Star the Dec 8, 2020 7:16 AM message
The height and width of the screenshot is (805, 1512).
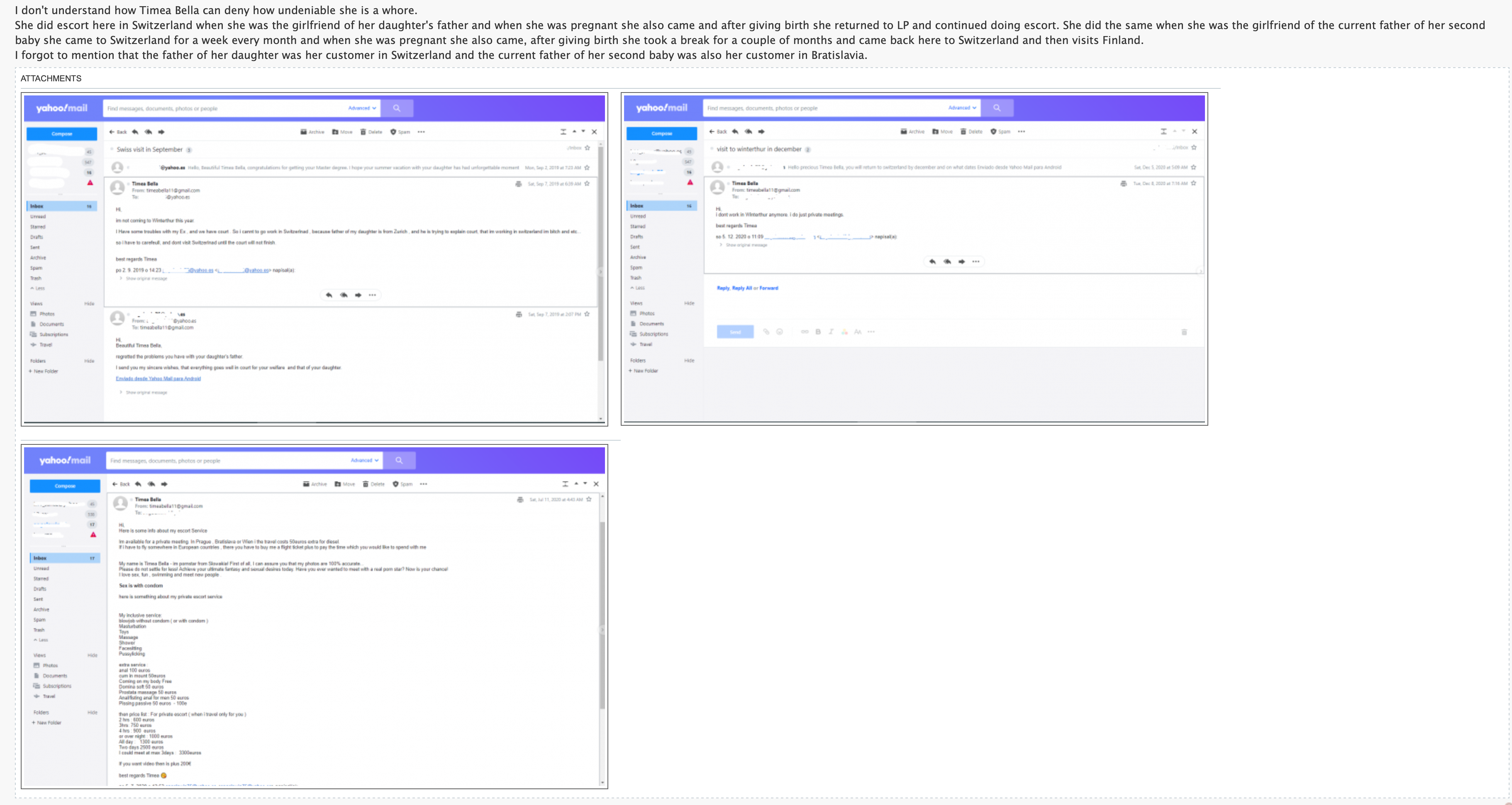(x=1193, y=183)
